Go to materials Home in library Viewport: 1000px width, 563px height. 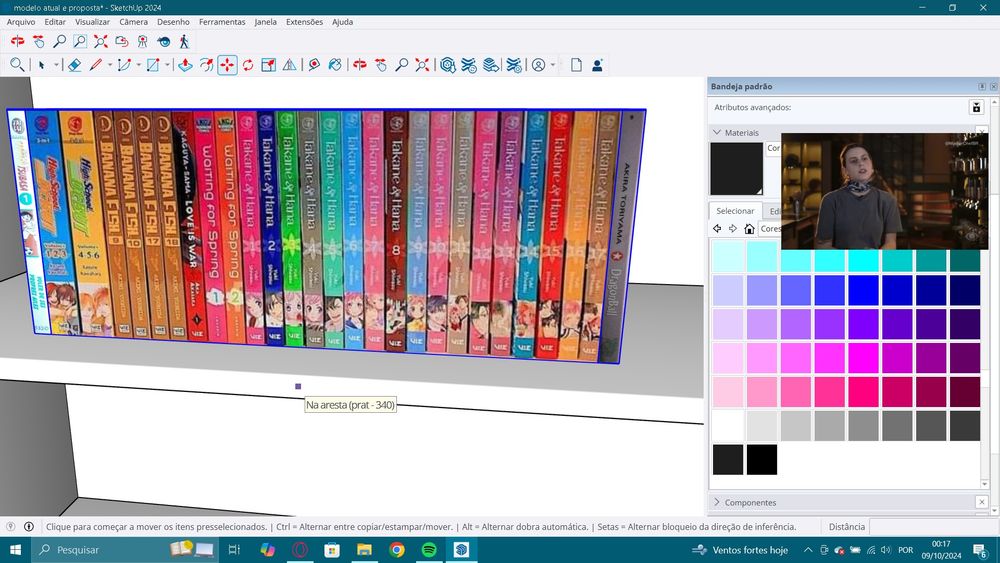pyautogui.click(x=749, y=228)
